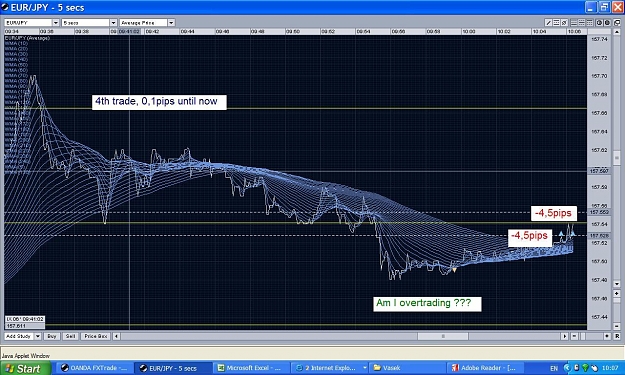Choose the middle dashed line style icon
The width and height of the screenshot is (625, 375).
click(582, 23)
